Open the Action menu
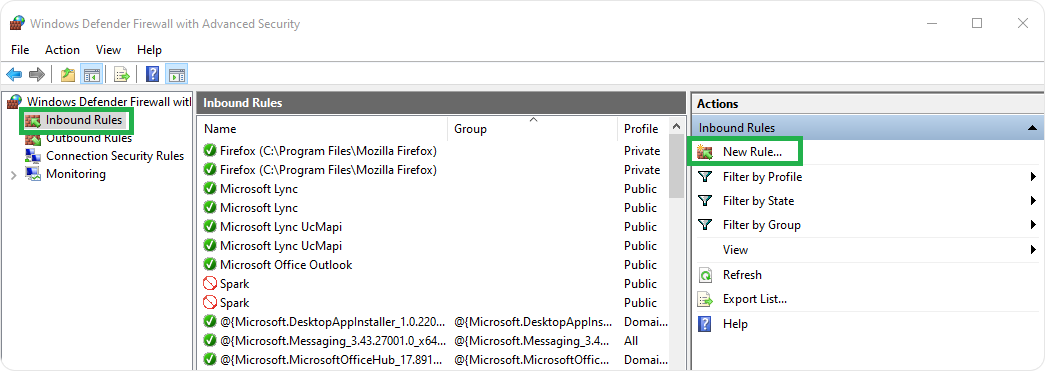The image size is (1045, 371). pos(62,50)
